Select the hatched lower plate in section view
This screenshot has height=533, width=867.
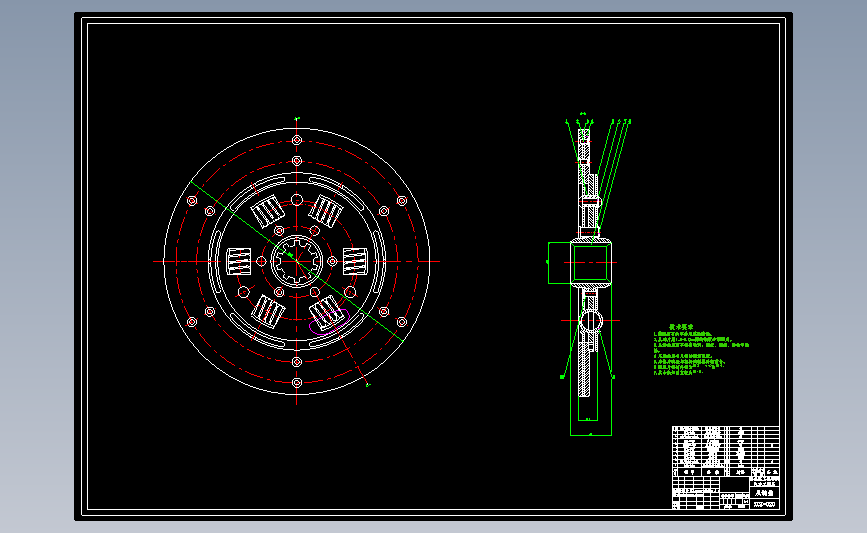tap(584, 369)
